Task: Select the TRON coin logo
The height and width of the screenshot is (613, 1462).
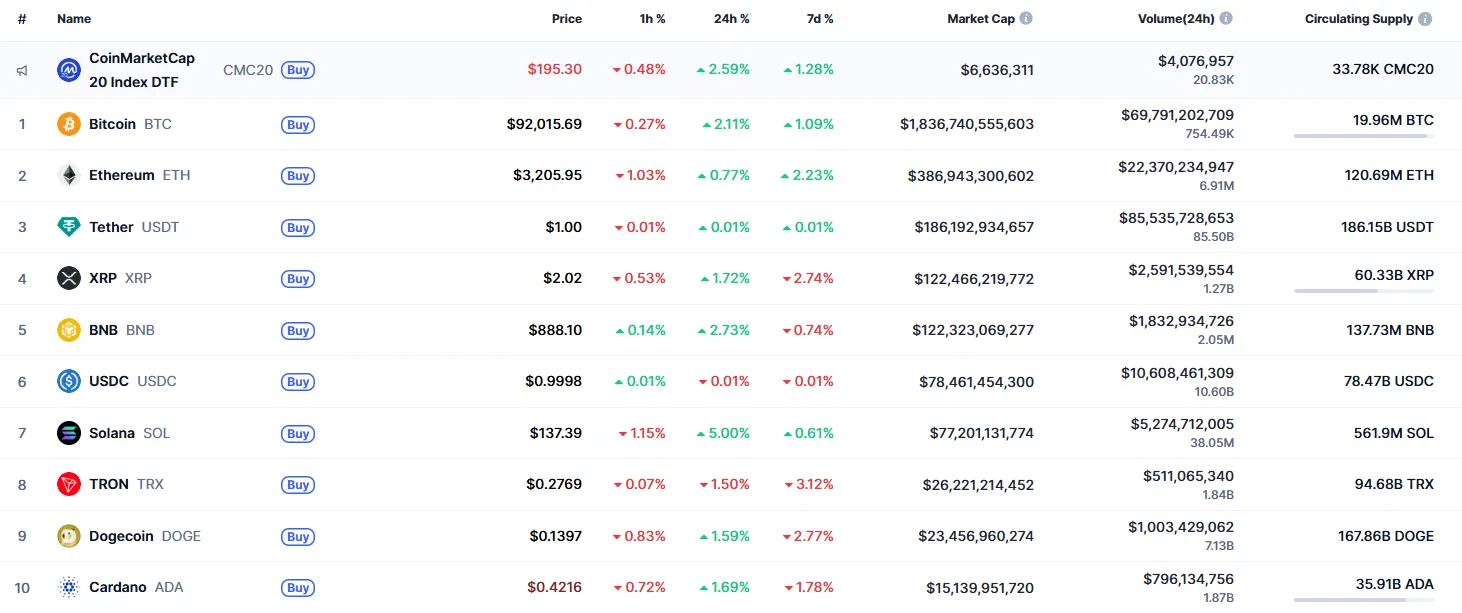Action: (x=68, y=484)
